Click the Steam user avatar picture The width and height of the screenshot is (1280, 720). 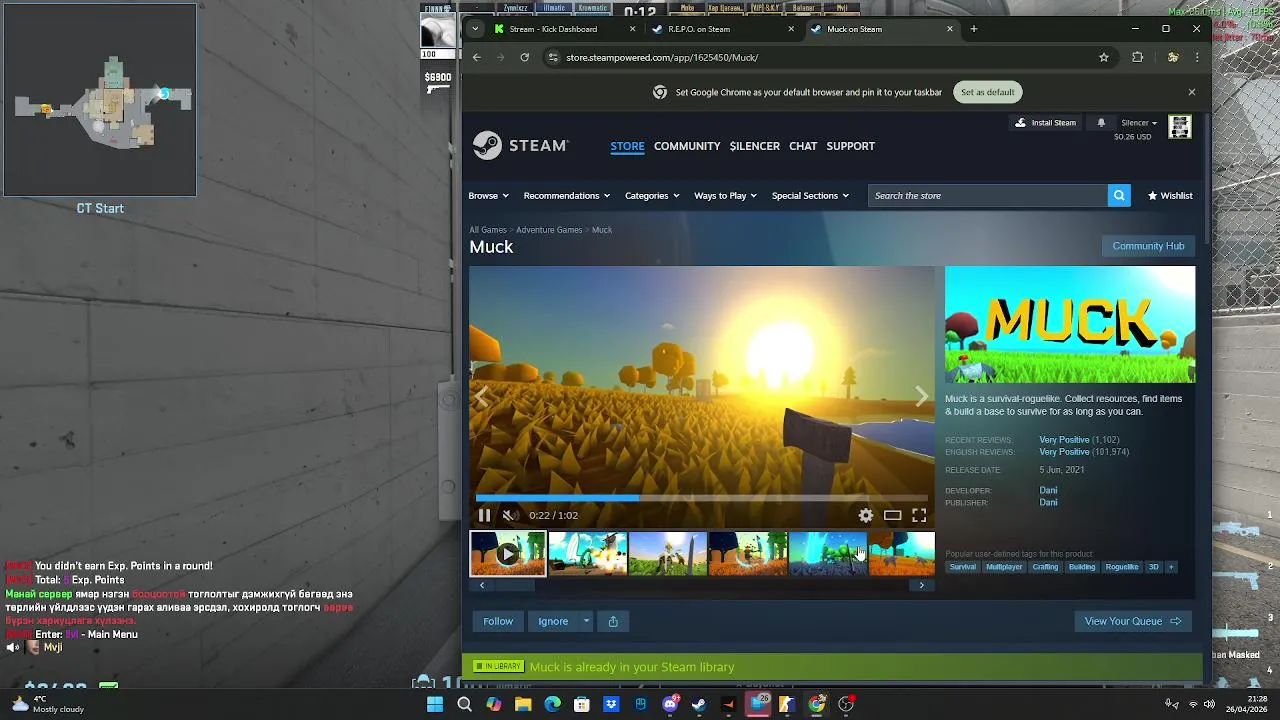pyautogui.click(x=1180, y=127)
